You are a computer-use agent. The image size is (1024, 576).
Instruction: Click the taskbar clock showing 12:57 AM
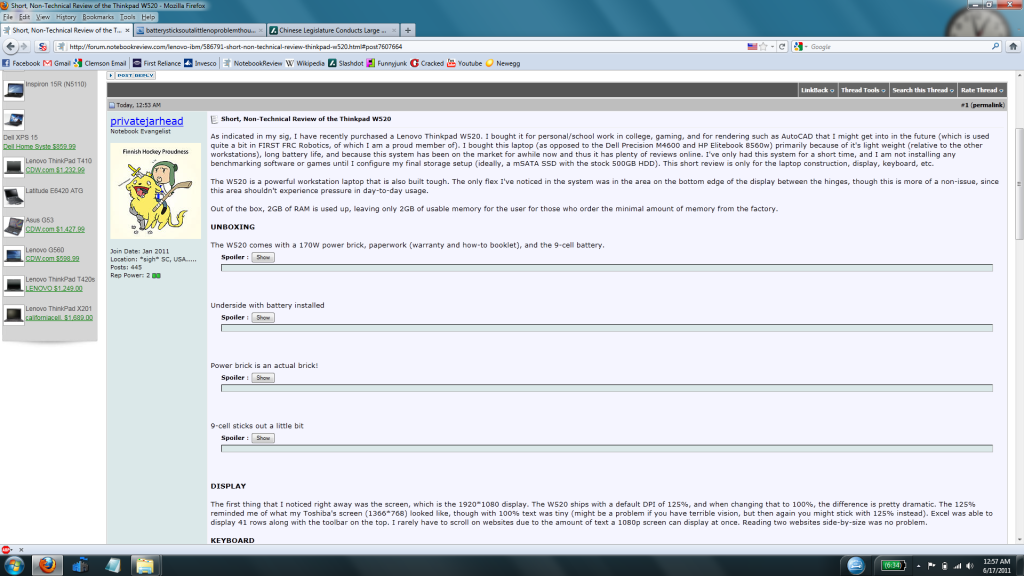[x=997, y=566]
